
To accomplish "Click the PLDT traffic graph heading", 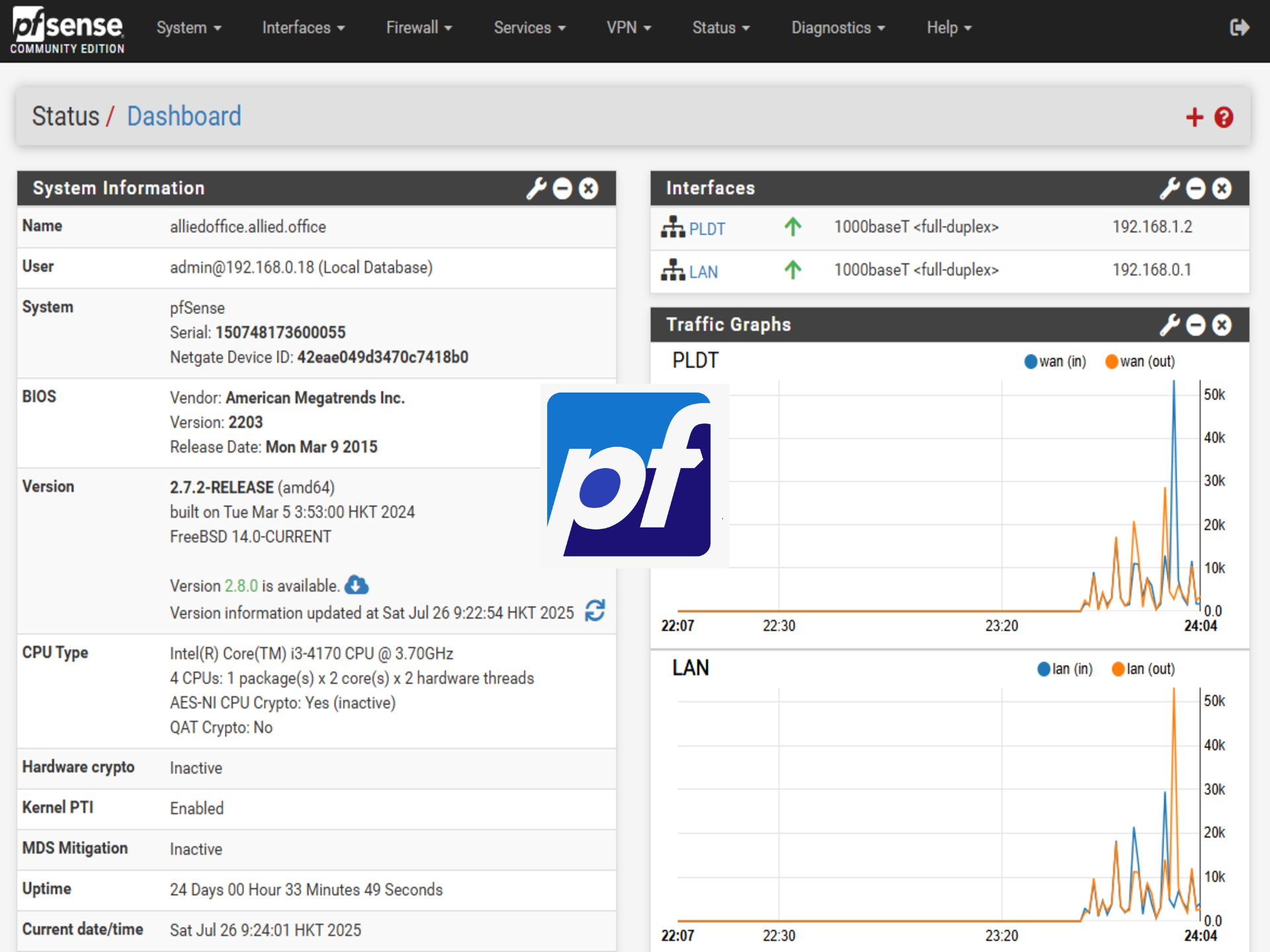I will [695, 360].
